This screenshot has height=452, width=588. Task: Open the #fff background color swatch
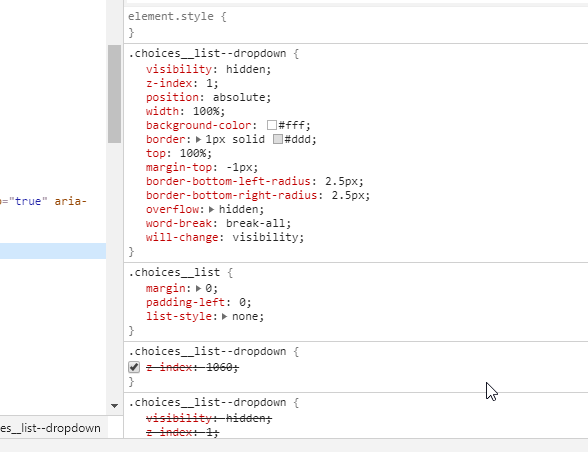(272, 125)
